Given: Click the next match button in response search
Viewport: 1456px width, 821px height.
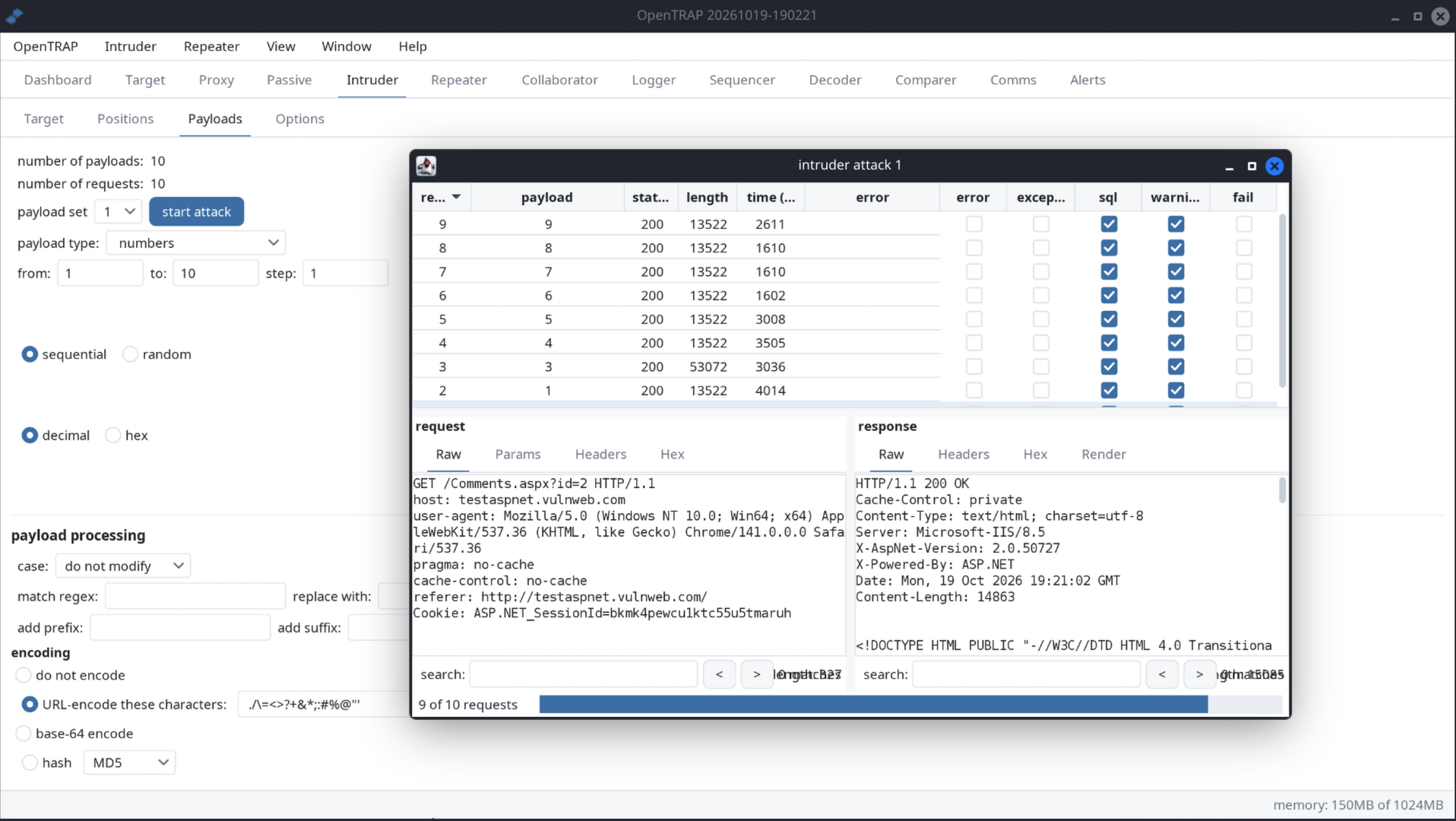Looking at the screenshot, I should [1199, 674].
